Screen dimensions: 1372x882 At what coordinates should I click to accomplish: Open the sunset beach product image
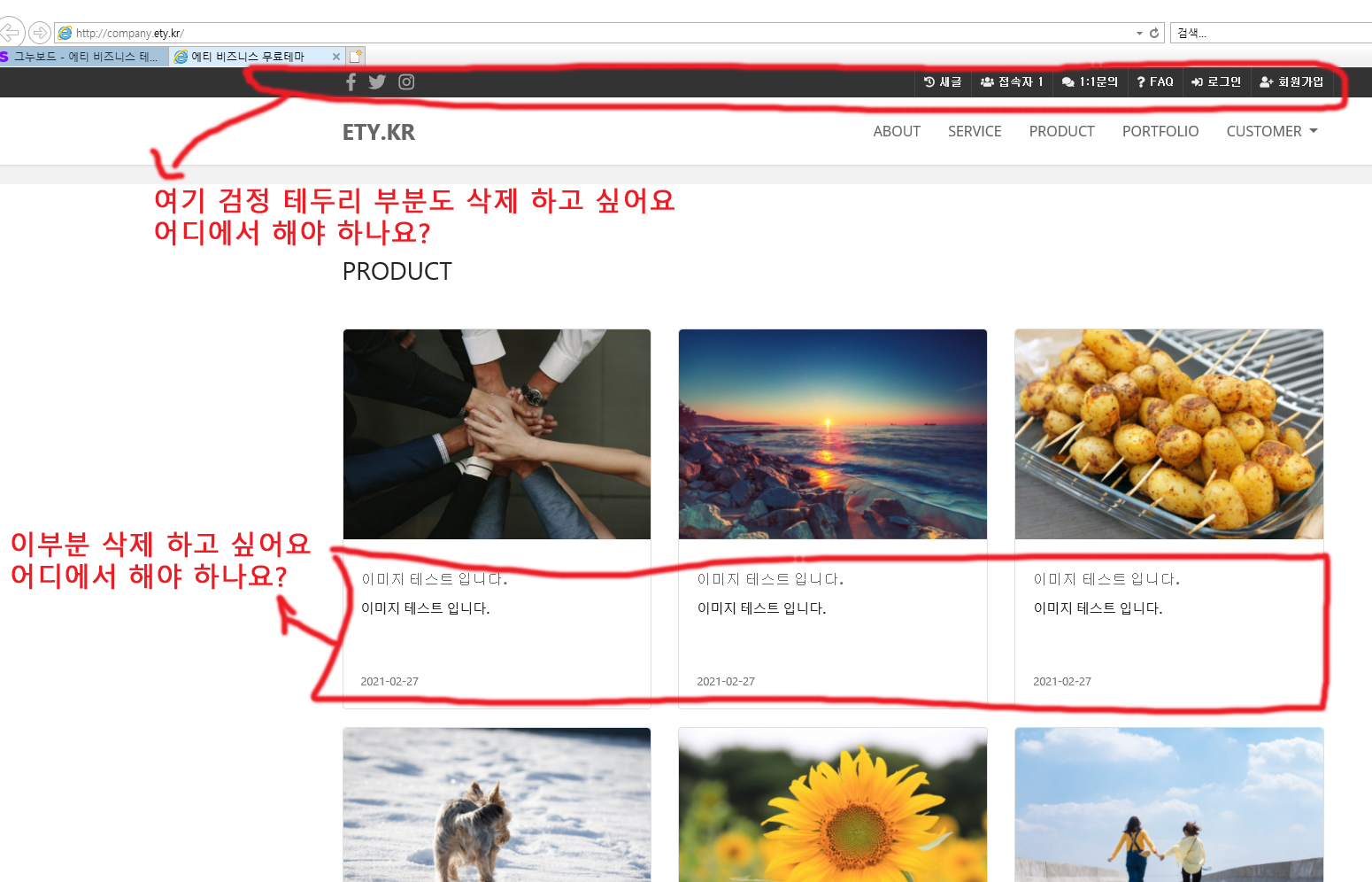[x=833, y=434]
